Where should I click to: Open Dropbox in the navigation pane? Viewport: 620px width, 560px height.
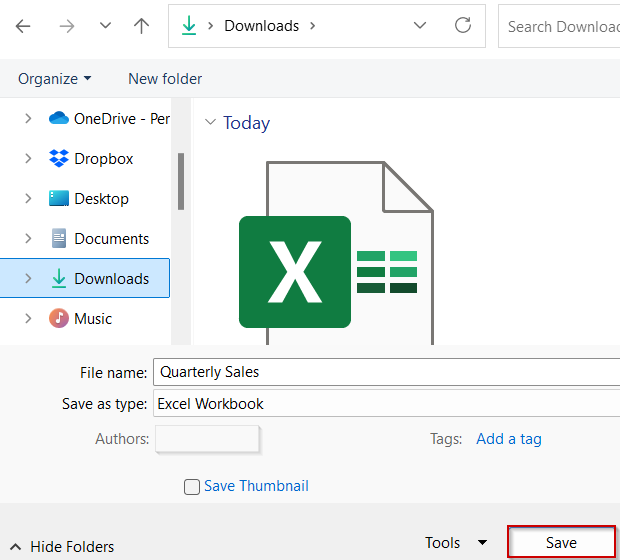click(104, 159)
